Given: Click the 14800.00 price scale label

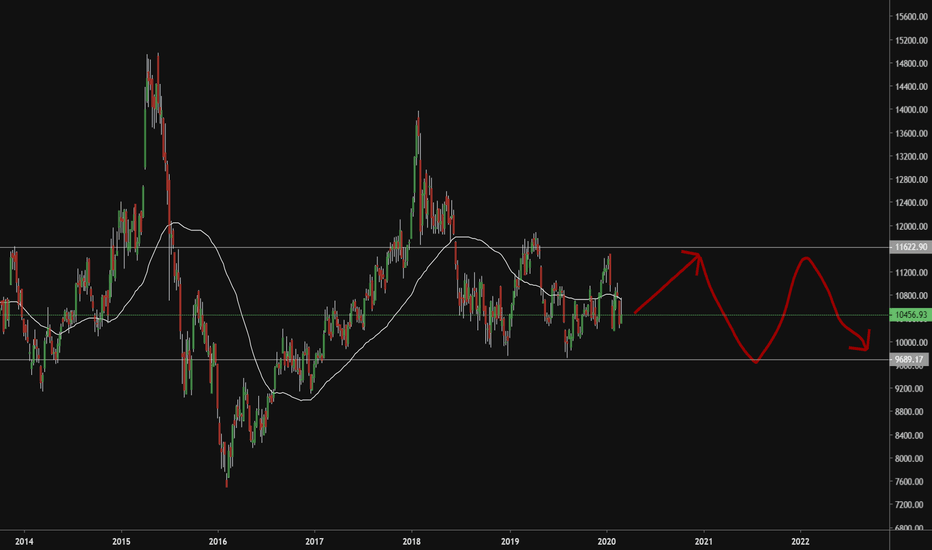Looking at the screenshot, I should click(x=912, y=63).
